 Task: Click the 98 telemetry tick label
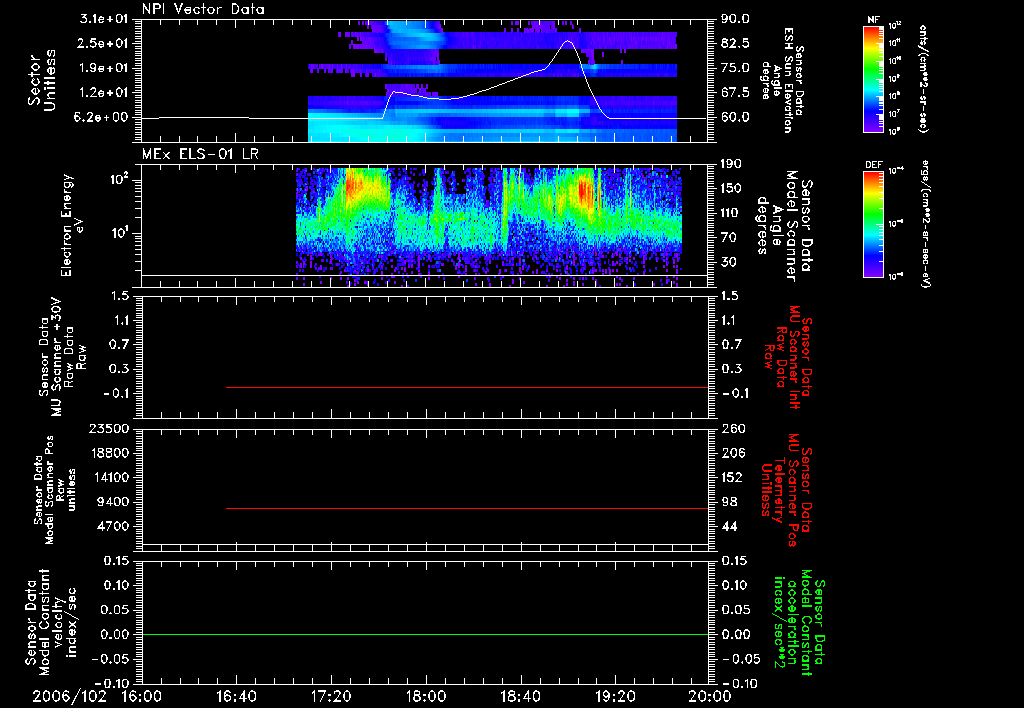tap(729, 502)
